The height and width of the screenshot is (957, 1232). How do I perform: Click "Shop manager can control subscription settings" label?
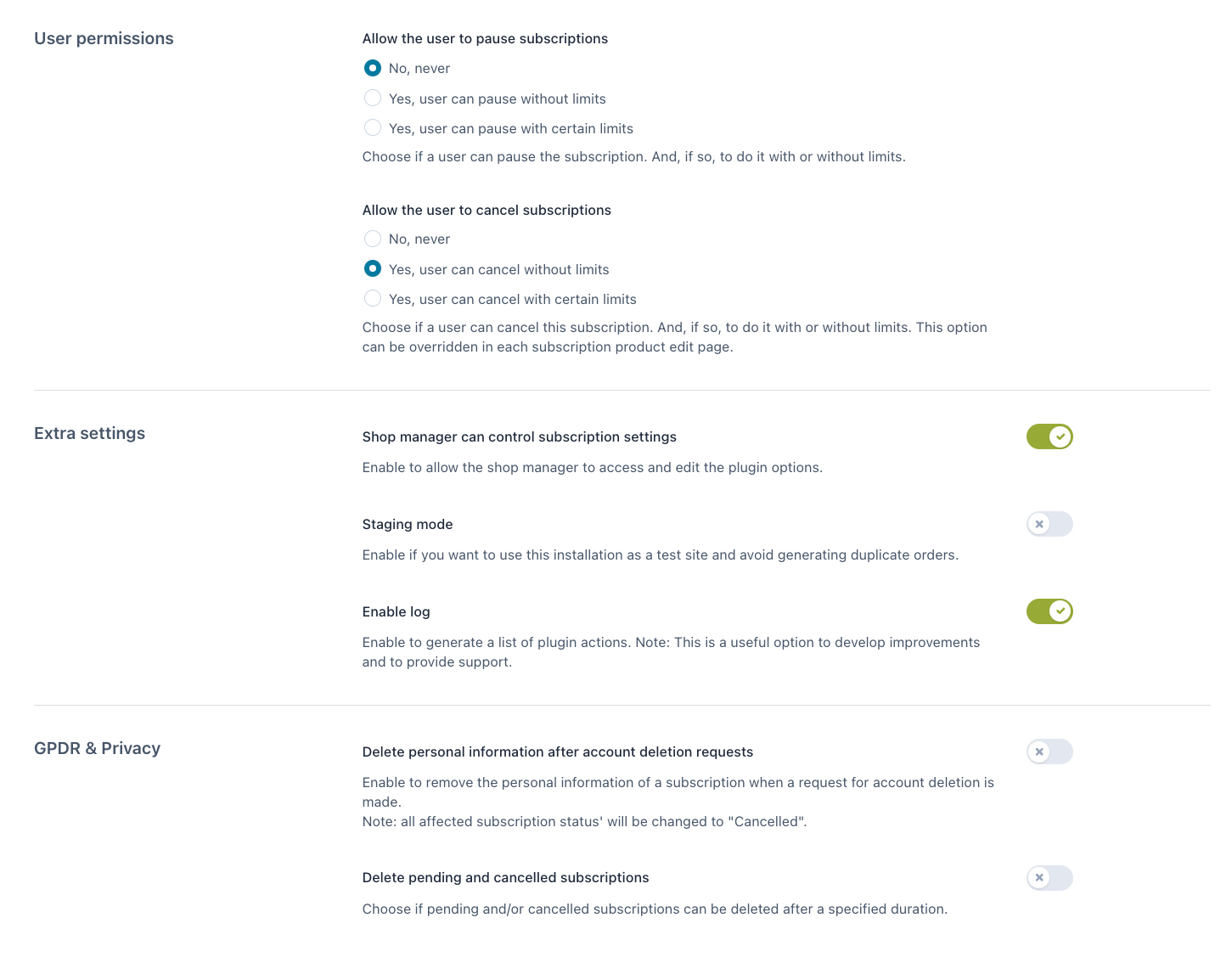pyautogui.click(x=519, y=436)
